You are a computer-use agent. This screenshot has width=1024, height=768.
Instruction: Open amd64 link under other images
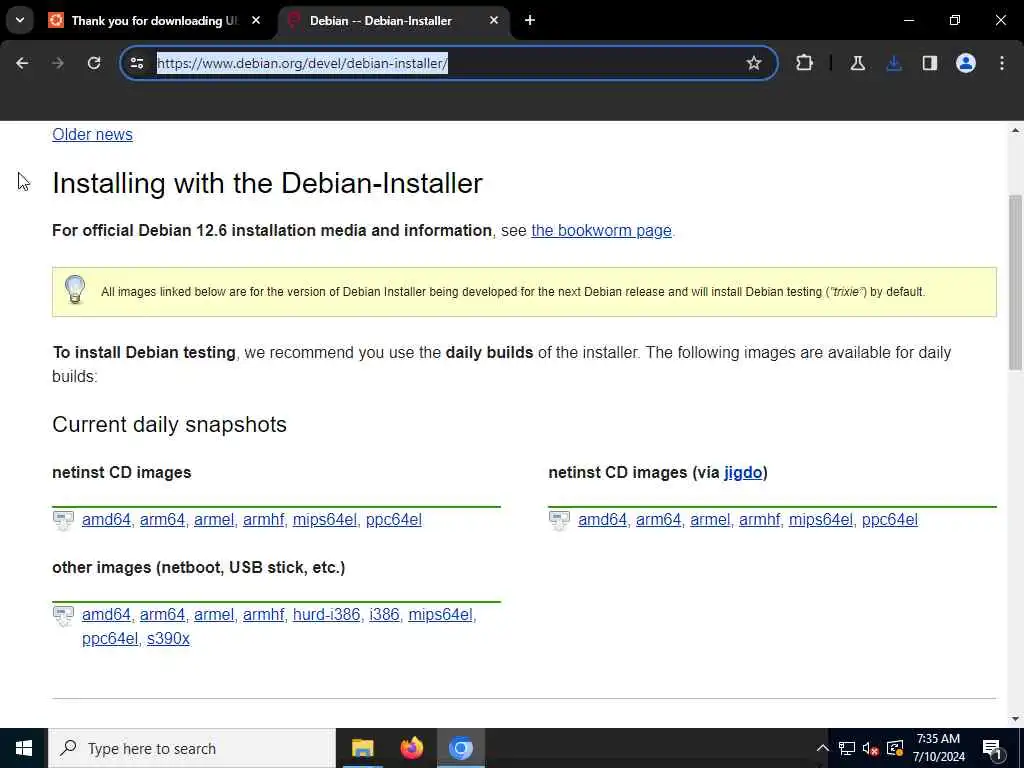106,615
